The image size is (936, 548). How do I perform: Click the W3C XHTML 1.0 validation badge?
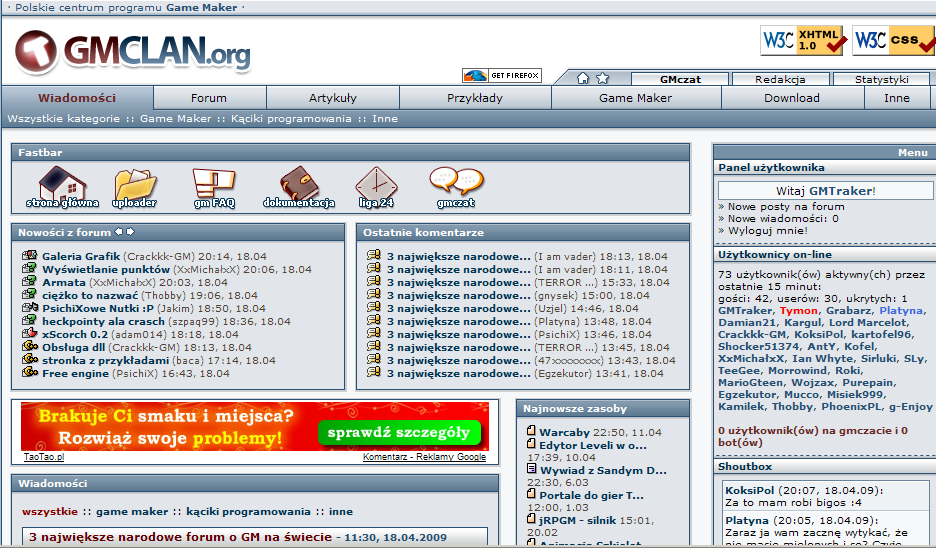click(x=803, y=41)
